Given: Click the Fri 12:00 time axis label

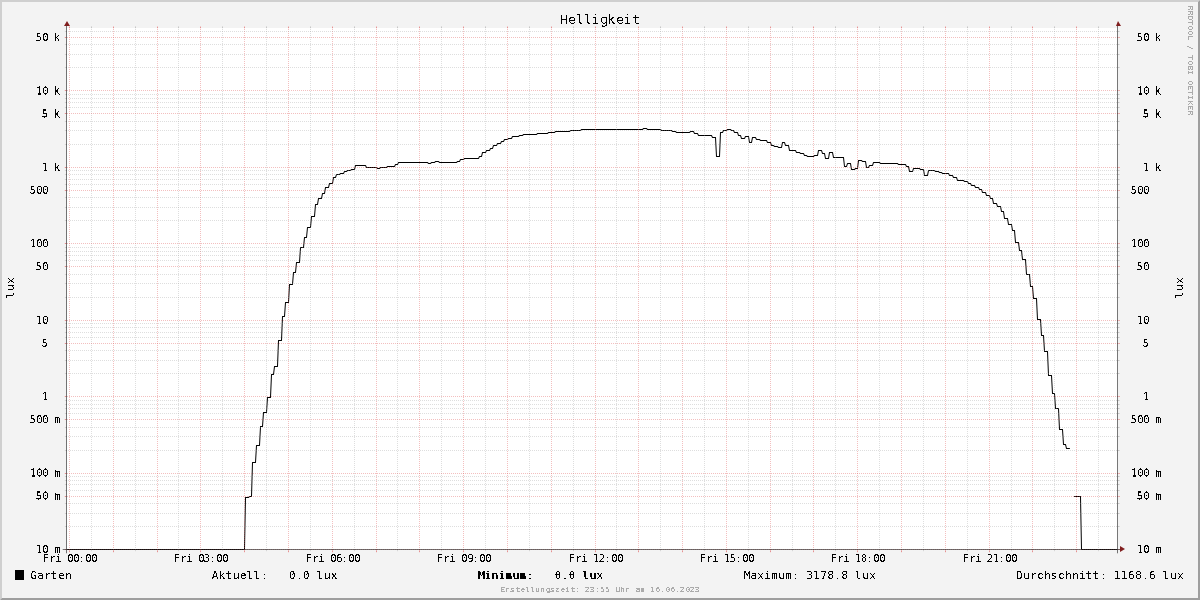Looking at the screenshot, I should 596,558.
